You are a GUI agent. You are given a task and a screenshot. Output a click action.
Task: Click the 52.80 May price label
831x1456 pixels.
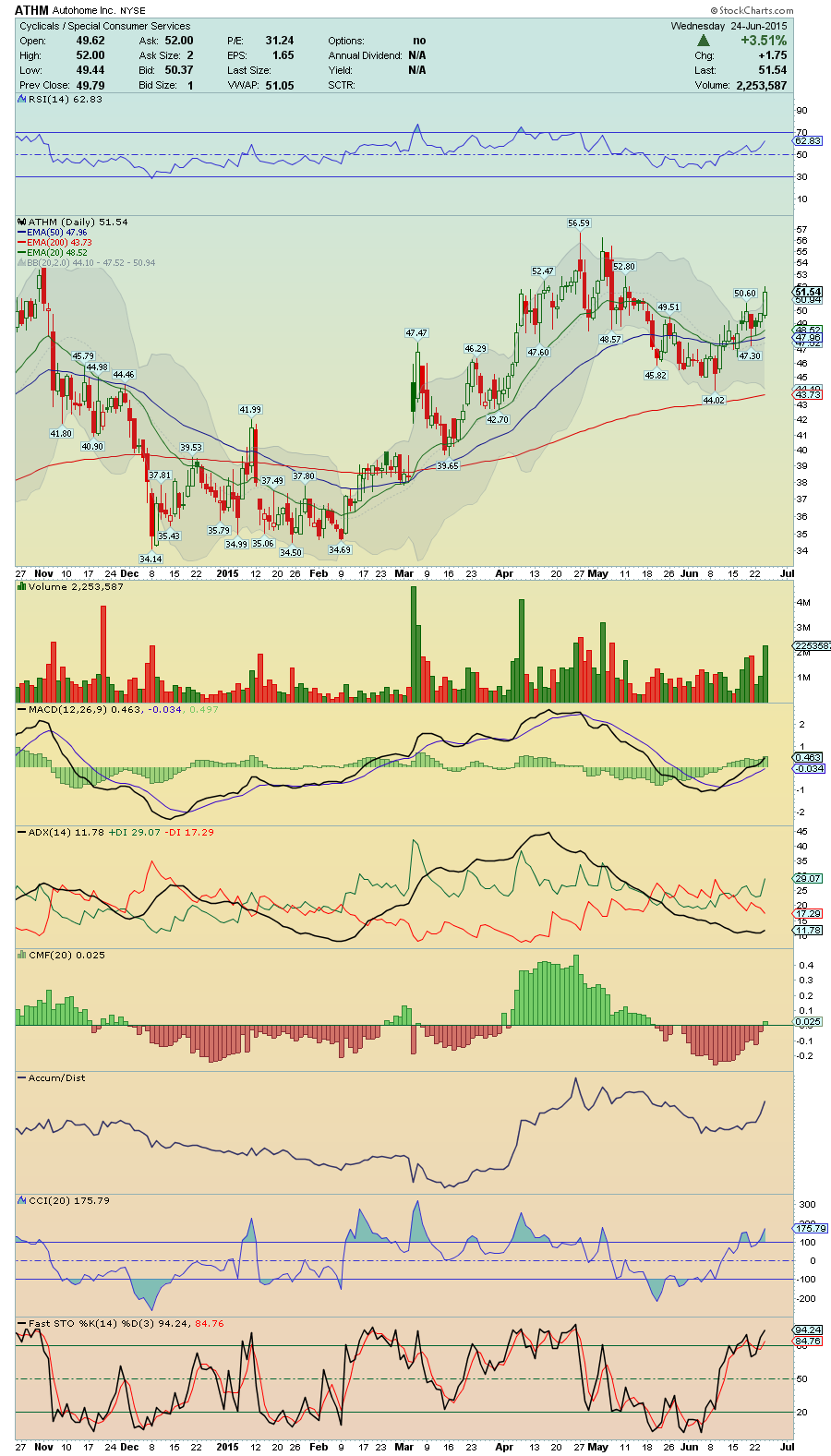point(624,267)
